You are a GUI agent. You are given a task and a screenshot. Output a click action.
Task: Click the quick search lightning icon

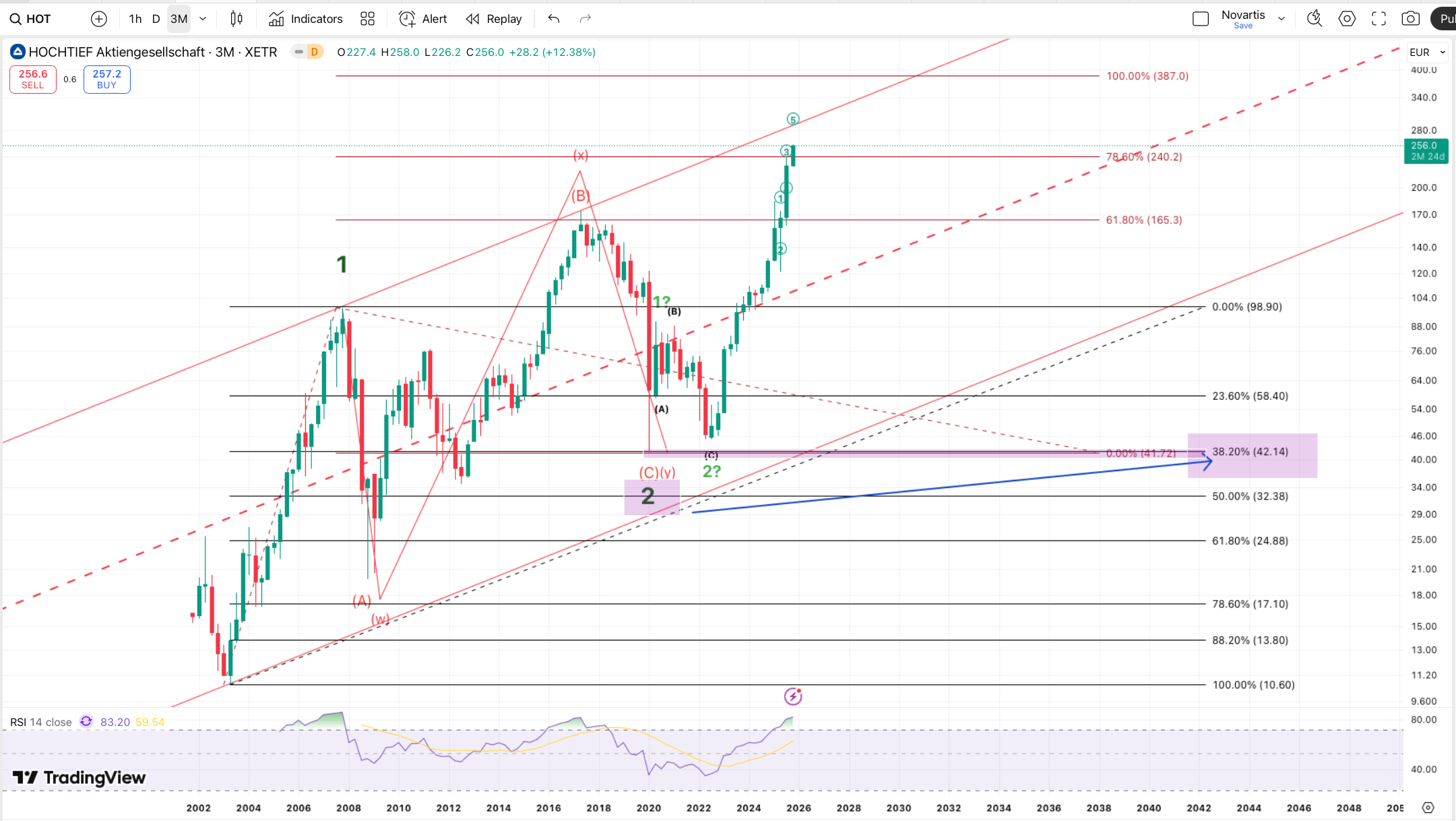click(x=1314, y=19)
